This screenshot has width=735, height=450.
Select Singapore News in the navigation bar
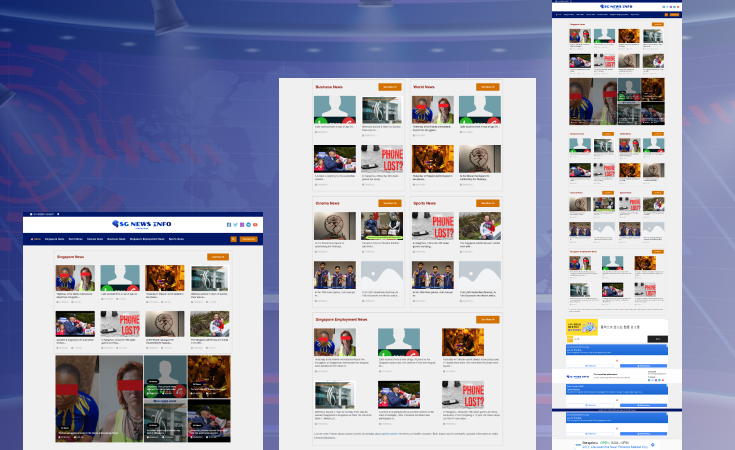coord(54,239)
